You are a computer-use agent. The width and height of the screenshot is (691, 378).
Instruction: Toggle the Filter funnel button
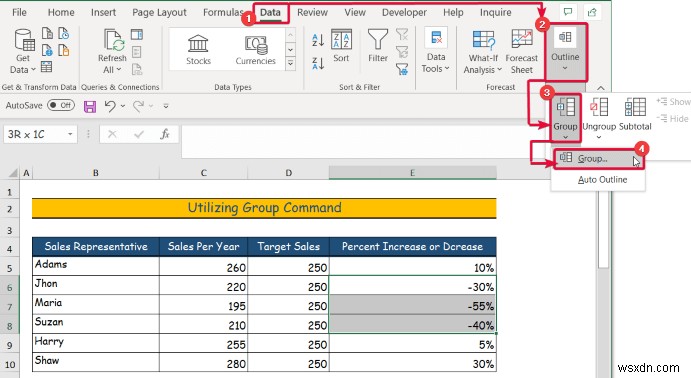click(x=378, y=46)
